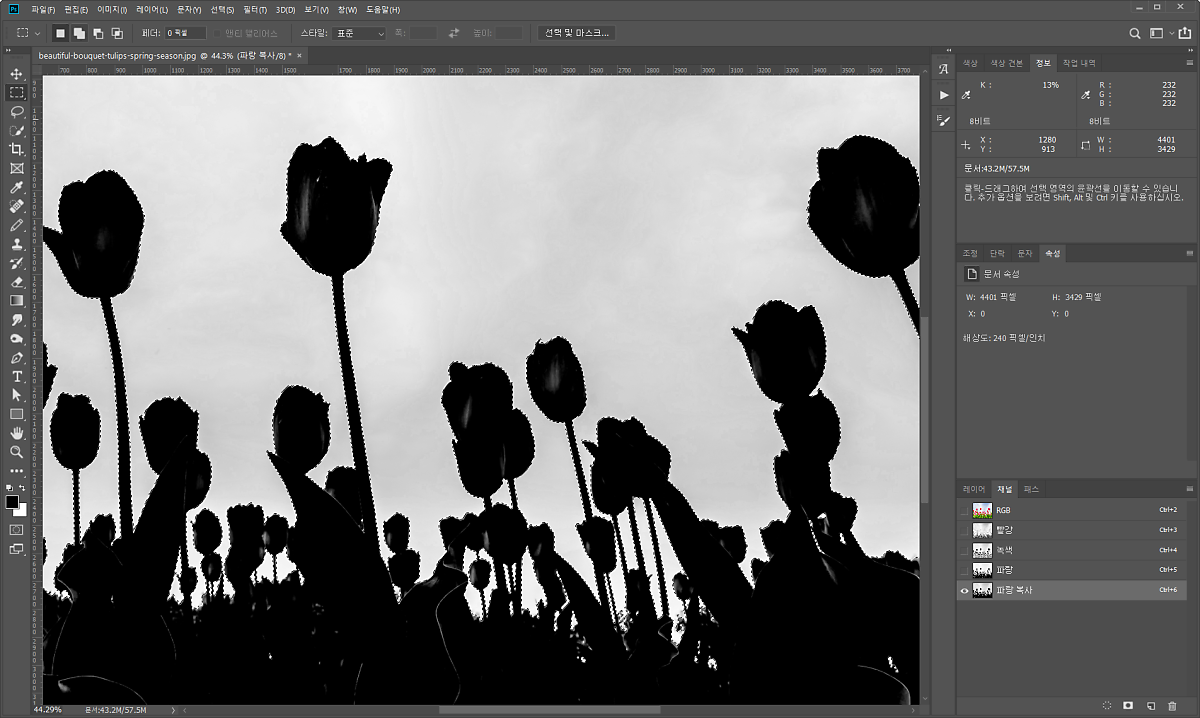This screenshot has height=718, width=1200.
Task: Show the 빨강 channel visibility
Action: [x=965, y=530]
